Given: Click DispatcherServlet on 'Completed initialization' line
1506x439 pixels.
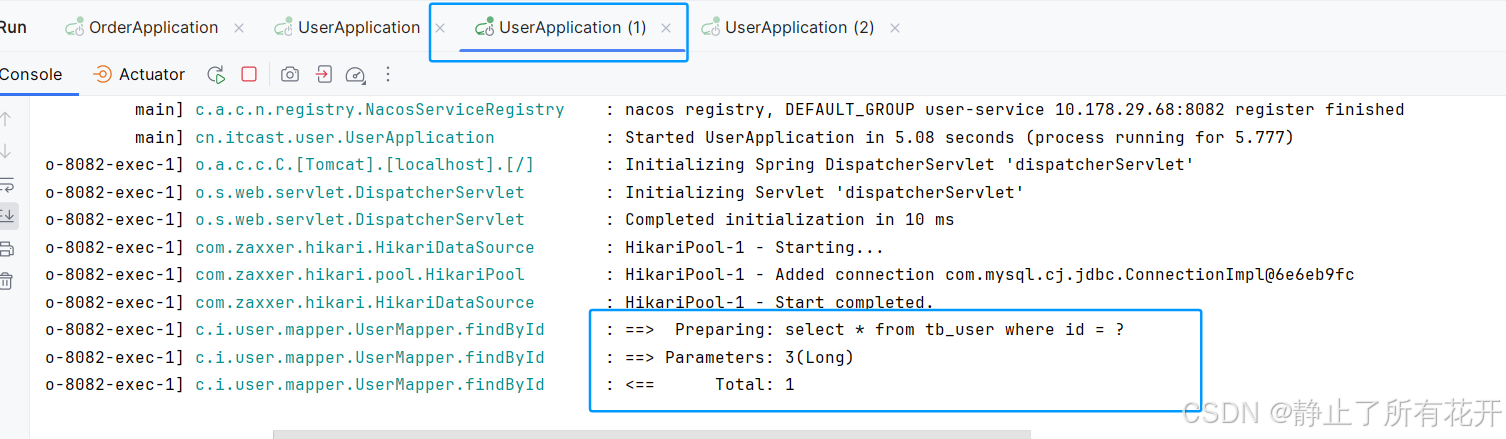Looking at the screenshot, I should (x=360, y=220).
